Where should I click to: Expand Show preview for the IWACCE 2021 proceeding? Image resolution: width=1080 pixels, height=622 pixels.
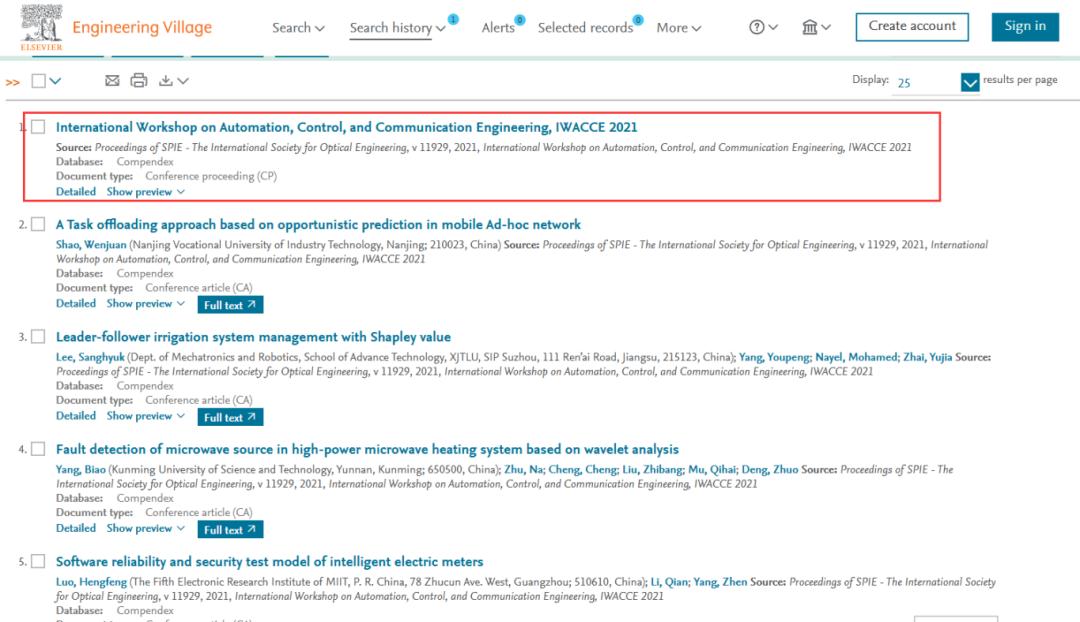(x=146, y=191)
